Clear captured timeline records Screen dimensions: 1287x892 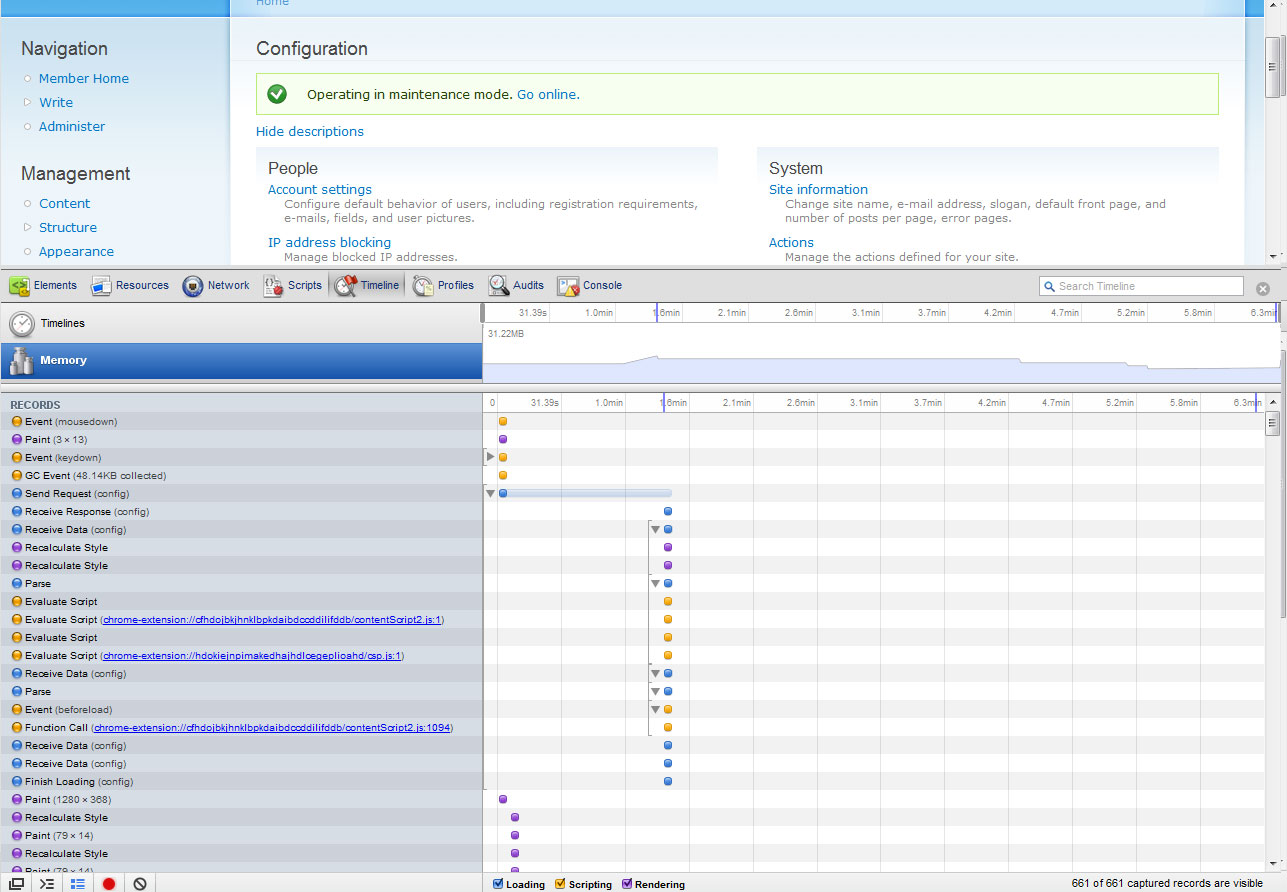click(139, 884)
